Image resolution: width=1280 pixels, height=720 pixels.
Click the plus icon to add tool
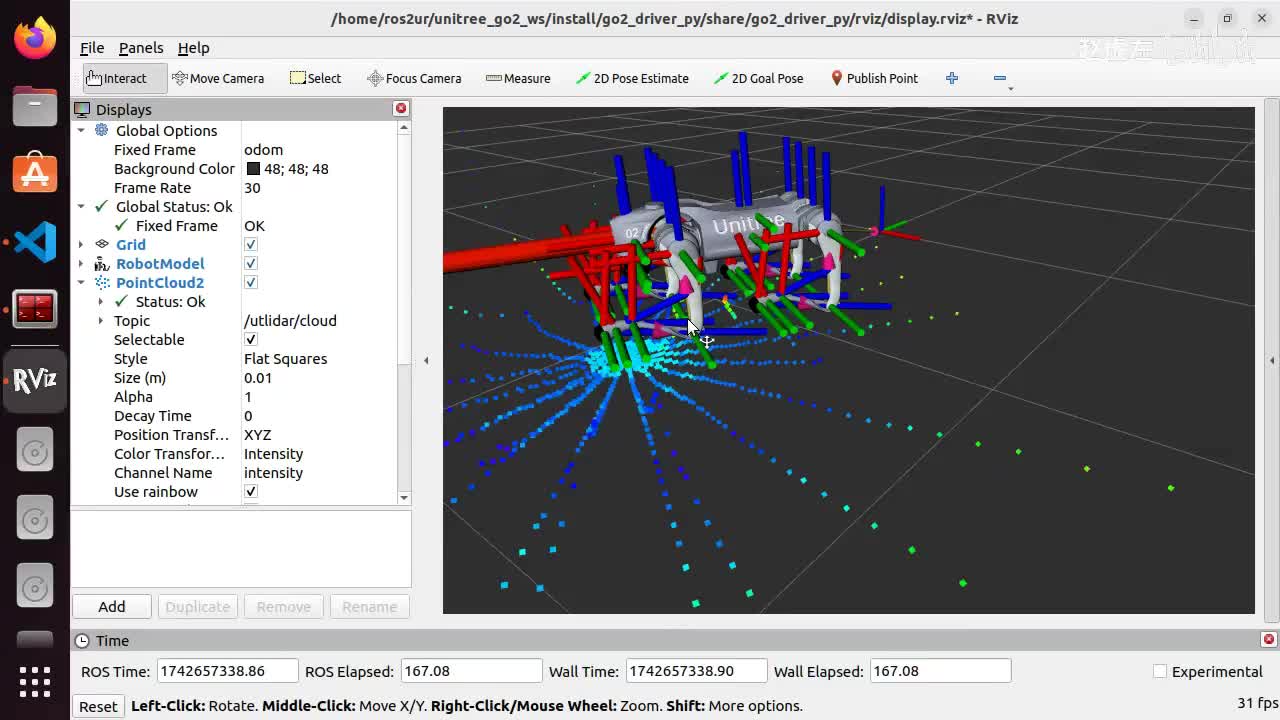pyautogui.click(x=952, y=78)
